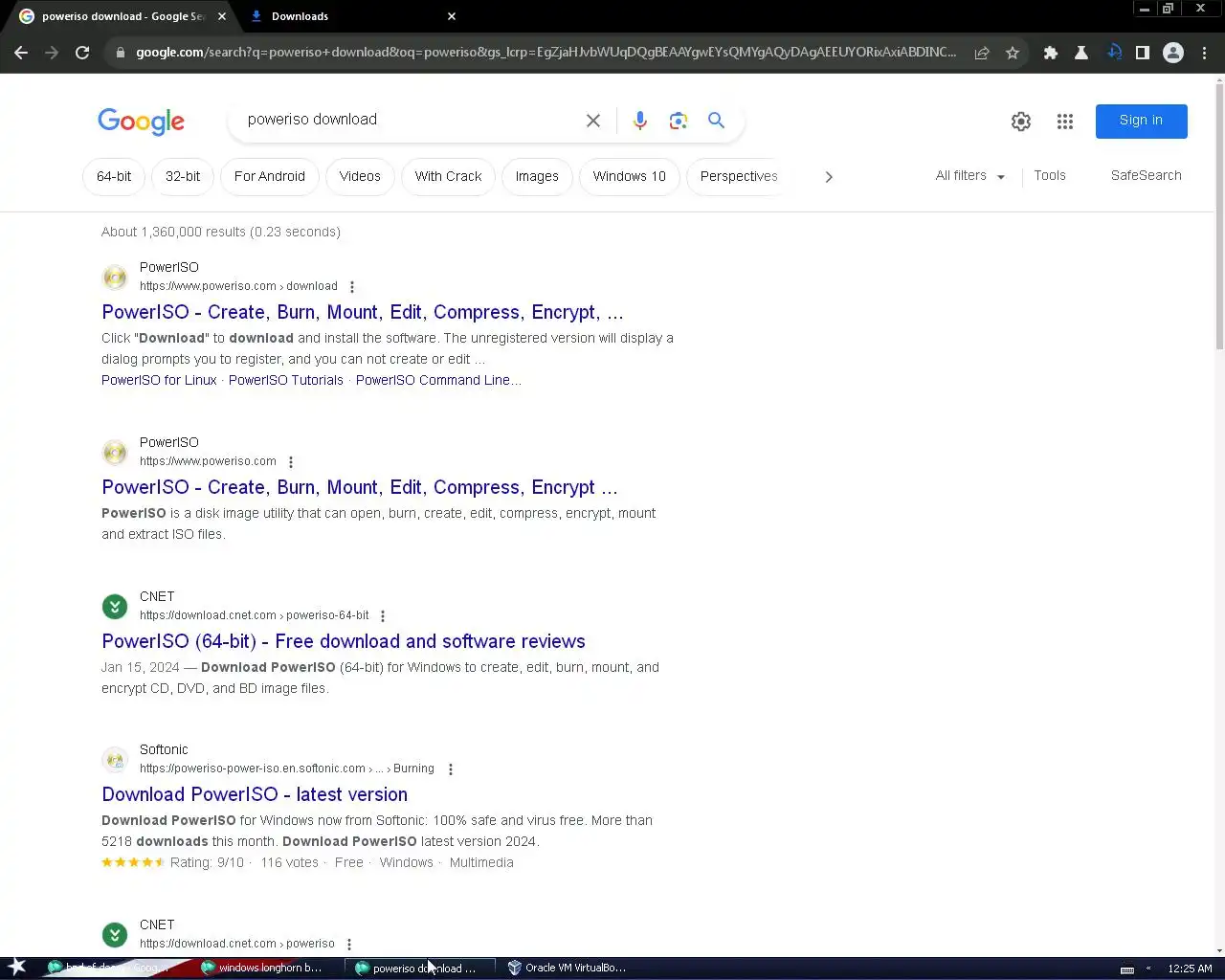Open Oracle VM VirtualBox from taskbar

(567, 968)
